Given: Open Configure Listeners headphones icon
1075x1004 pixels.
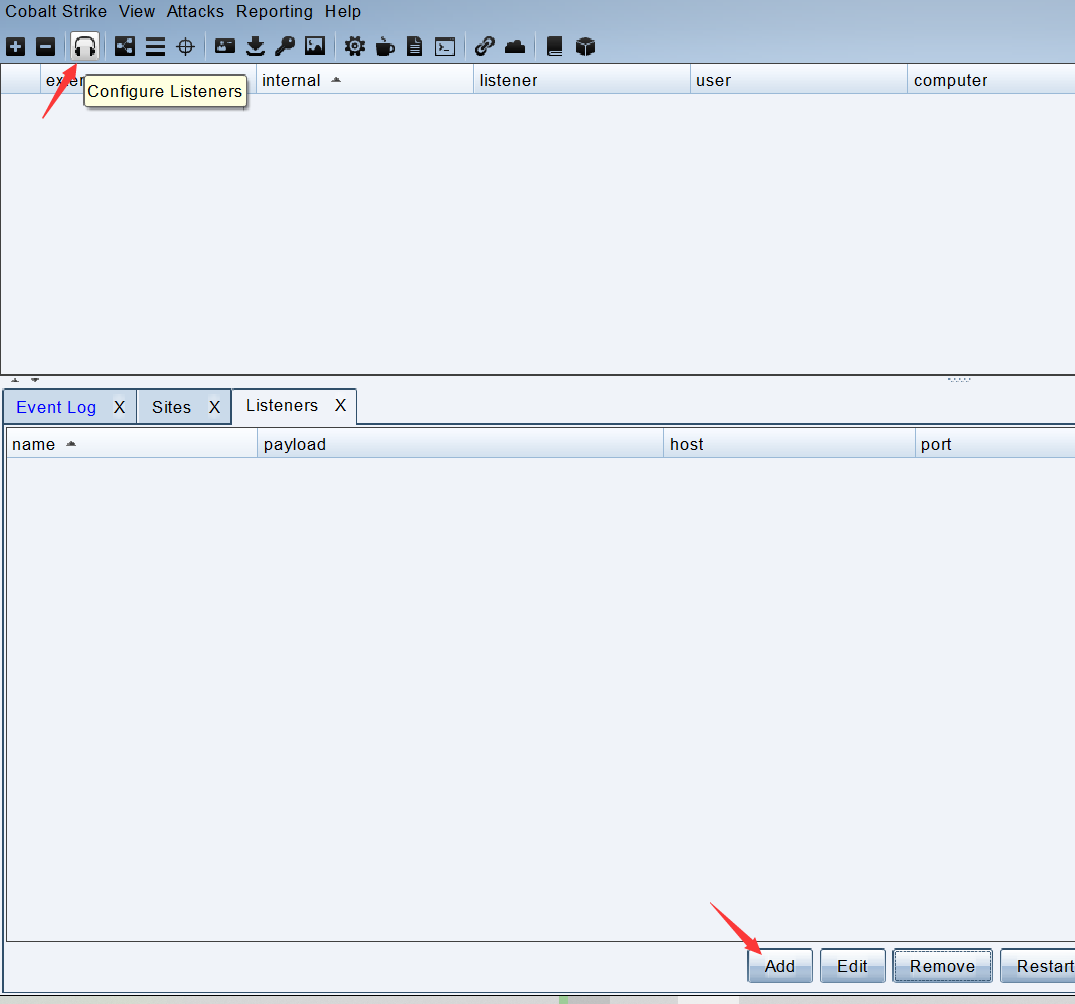Looking at the screenshot, I should coord(84,47).
